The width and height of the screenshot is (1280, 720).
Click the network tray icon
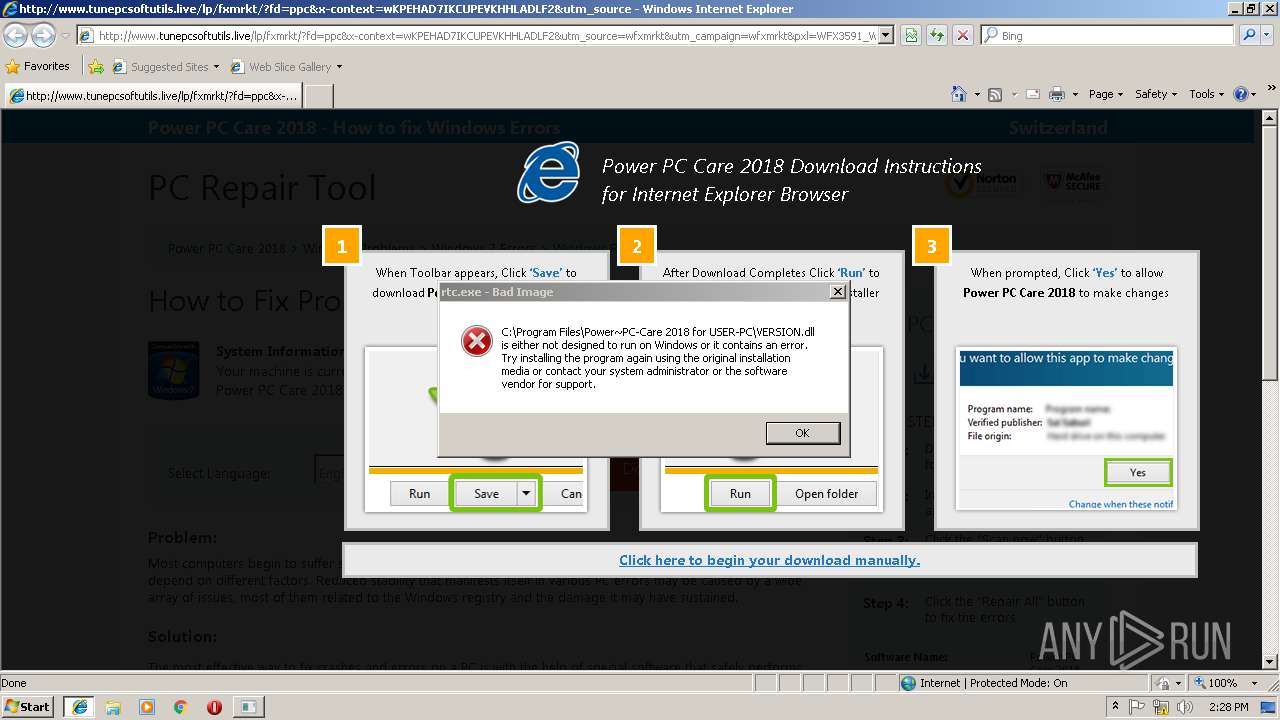click(1161, 707)
